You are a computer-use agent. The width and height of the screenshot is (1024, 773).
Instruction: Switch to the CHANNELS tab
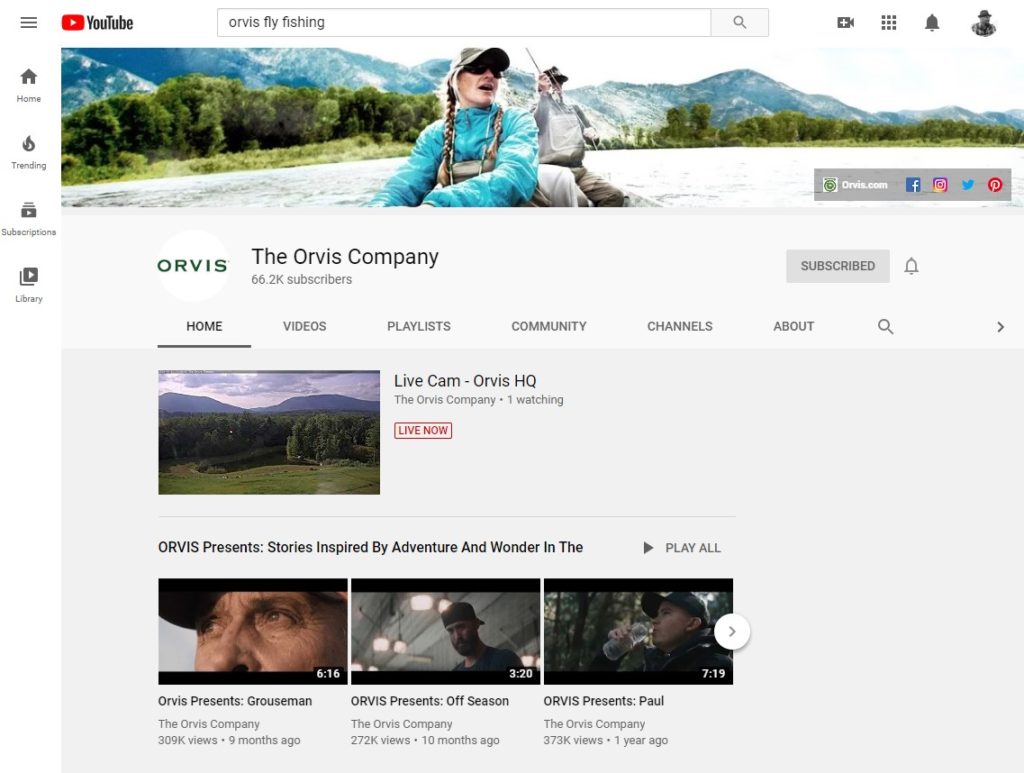(x=680, y=326)
